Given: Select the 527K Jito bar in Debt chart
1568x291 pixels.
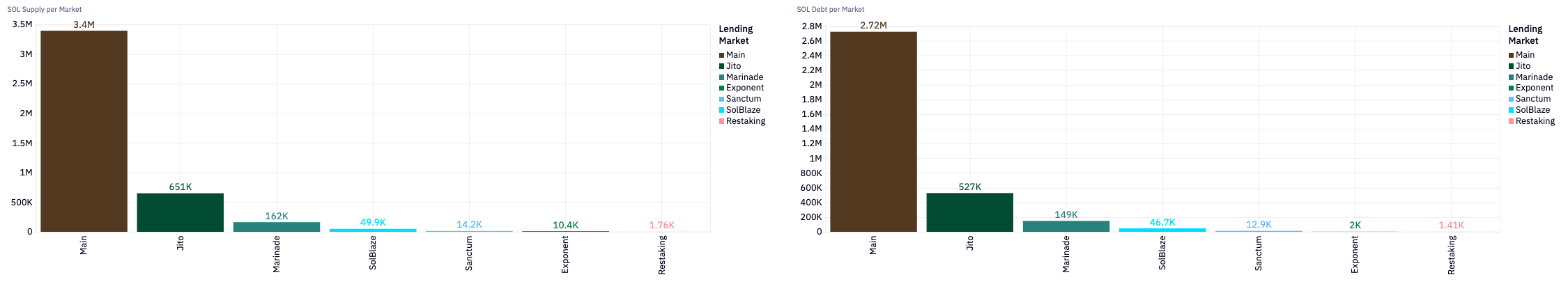Looking at the screenshot, I should (x=969, y=212).
